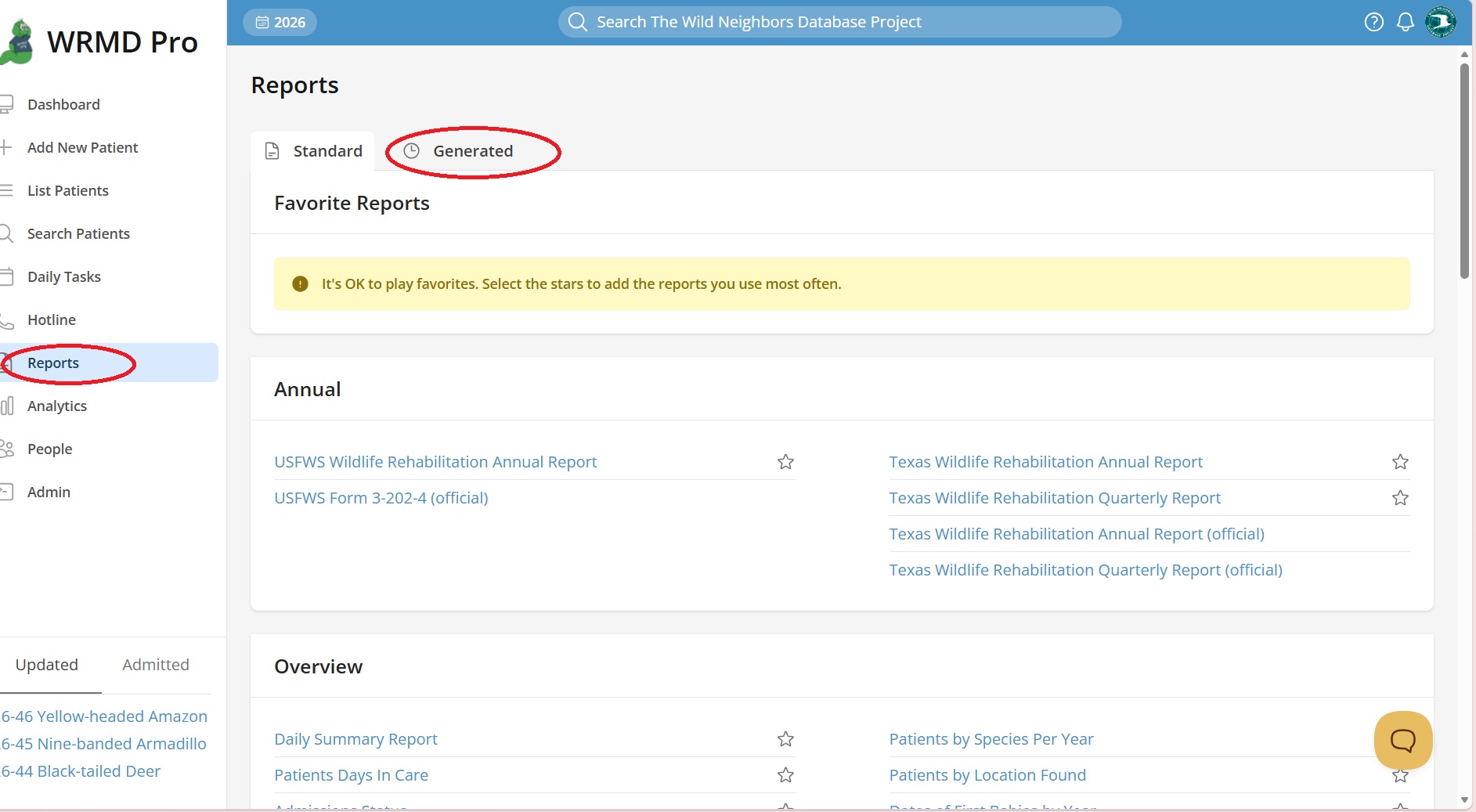Open Search Patients page

(78, 233)
